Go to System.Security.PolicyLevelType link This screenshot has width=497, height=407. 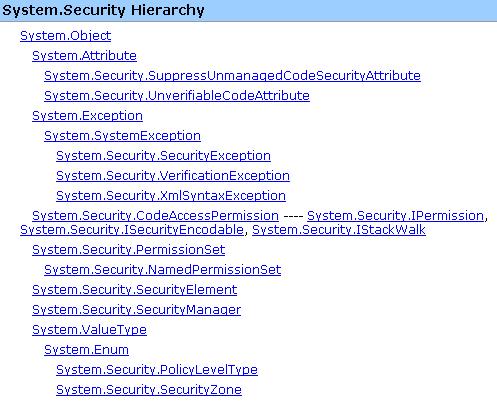[x=157, y=370]
